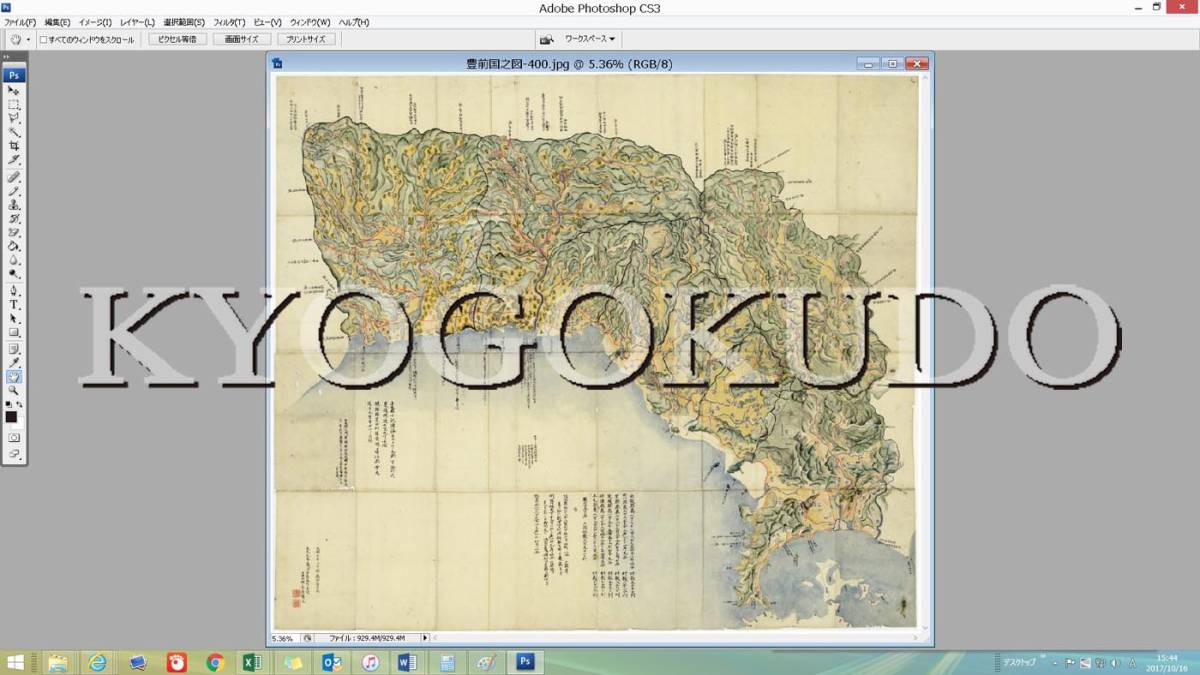Viewport: 1200px width, 675px height.
Task: Select the Zoom tool
Action: point(14,391)
